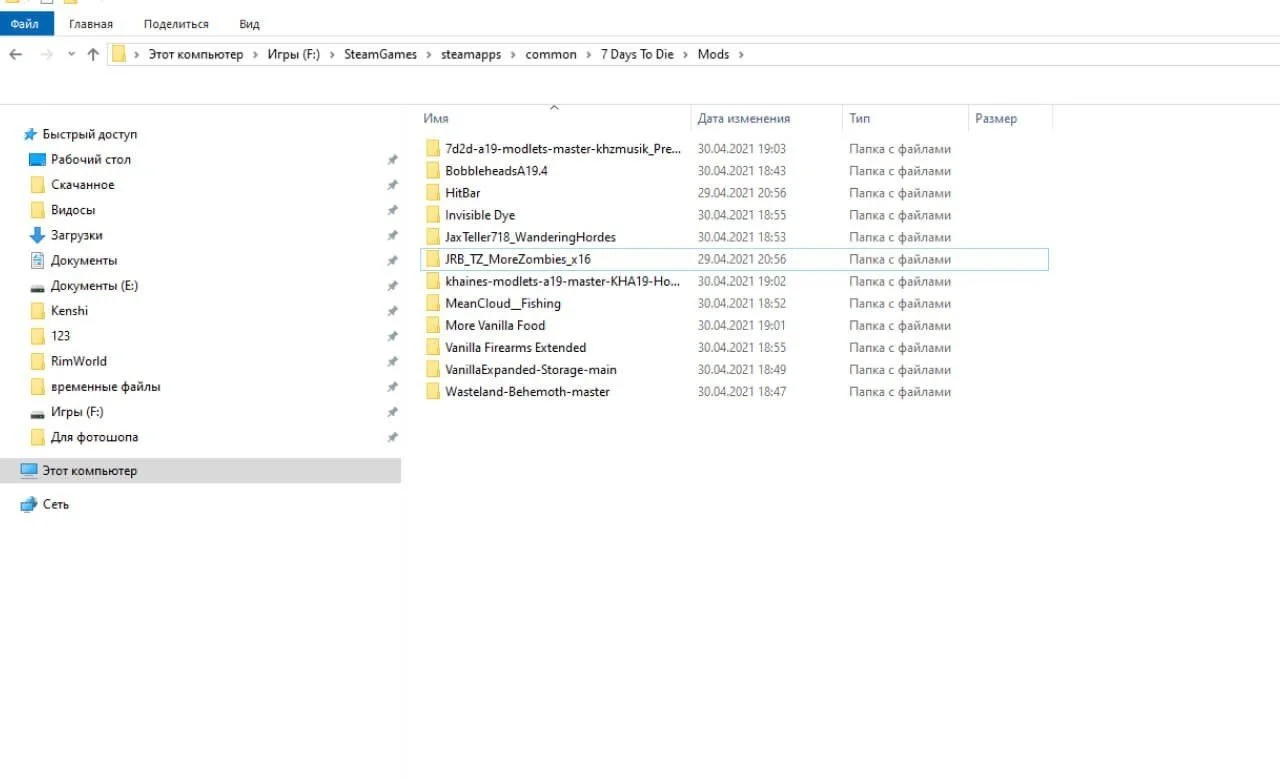The height and width of the screenshot is (780, 1280).
Task: Navigate to common in the address bar
Action: click(x=551, y=54)
